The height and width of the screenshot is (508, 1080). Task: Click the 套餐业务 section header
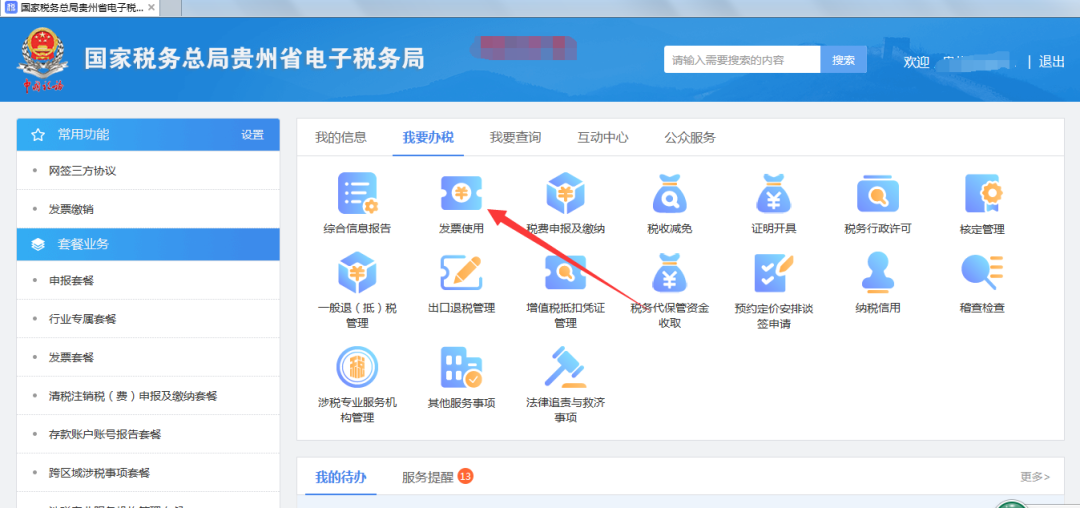[x=148, y=244]
